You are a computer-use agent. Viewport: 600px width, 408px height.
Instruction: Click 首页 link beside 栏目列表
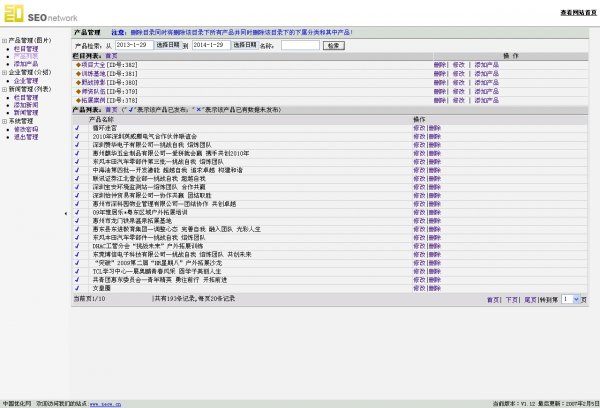[x=111, y=56]
